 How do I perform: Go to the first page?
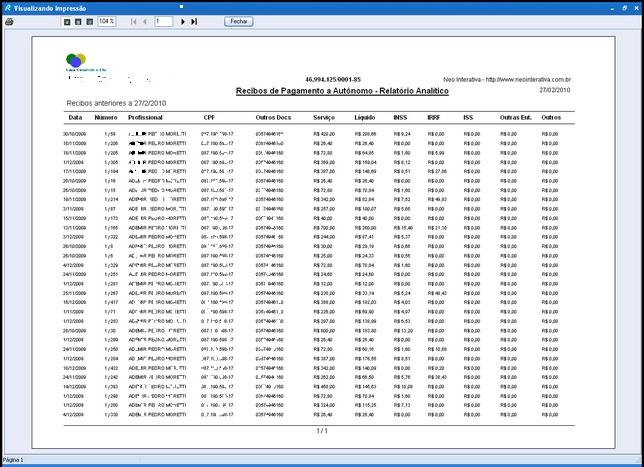pyautogui.click(x=133, y=22)
